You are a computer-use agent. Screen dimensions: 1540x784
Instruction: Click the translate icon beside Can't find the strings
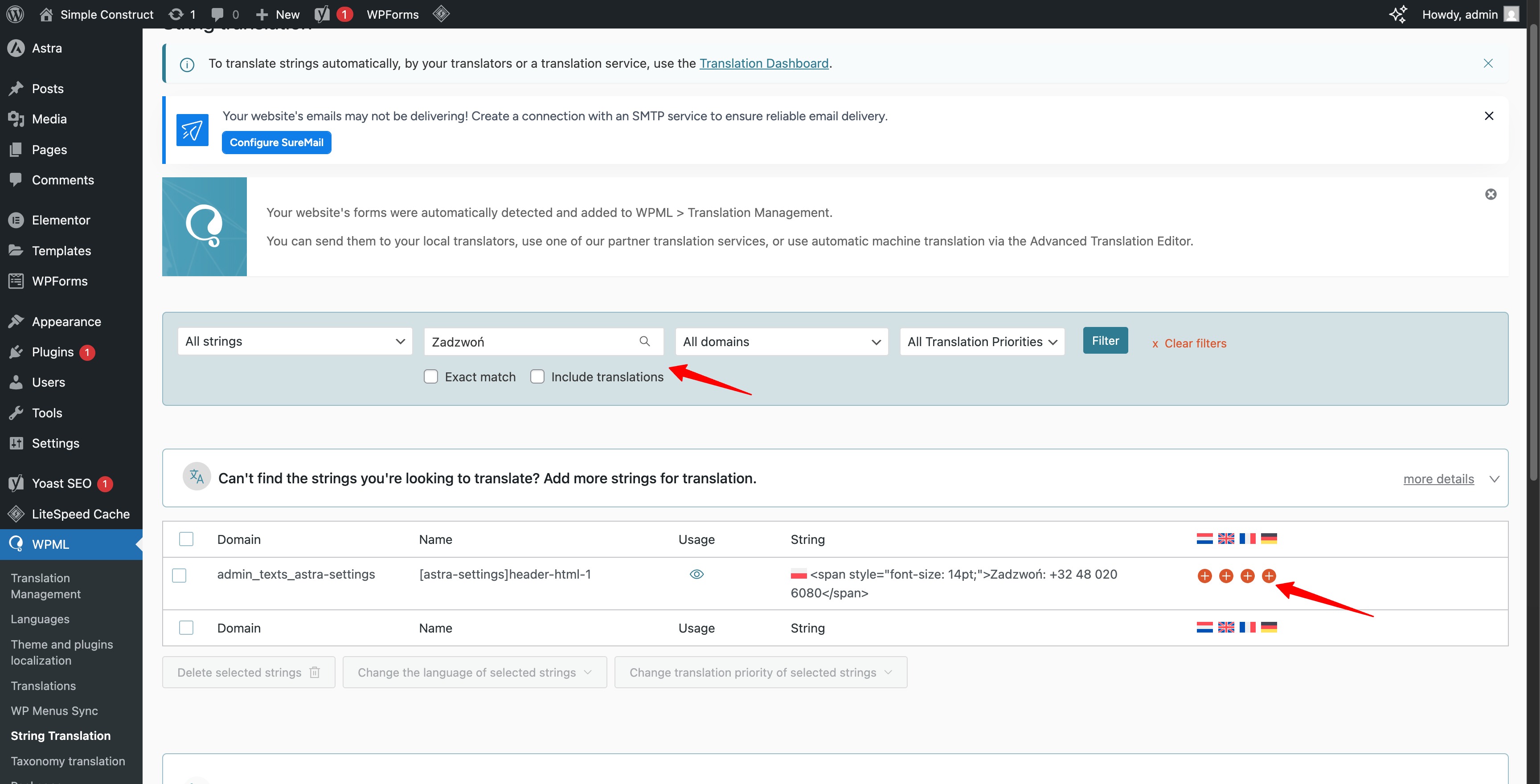click(x=197, y=477)
